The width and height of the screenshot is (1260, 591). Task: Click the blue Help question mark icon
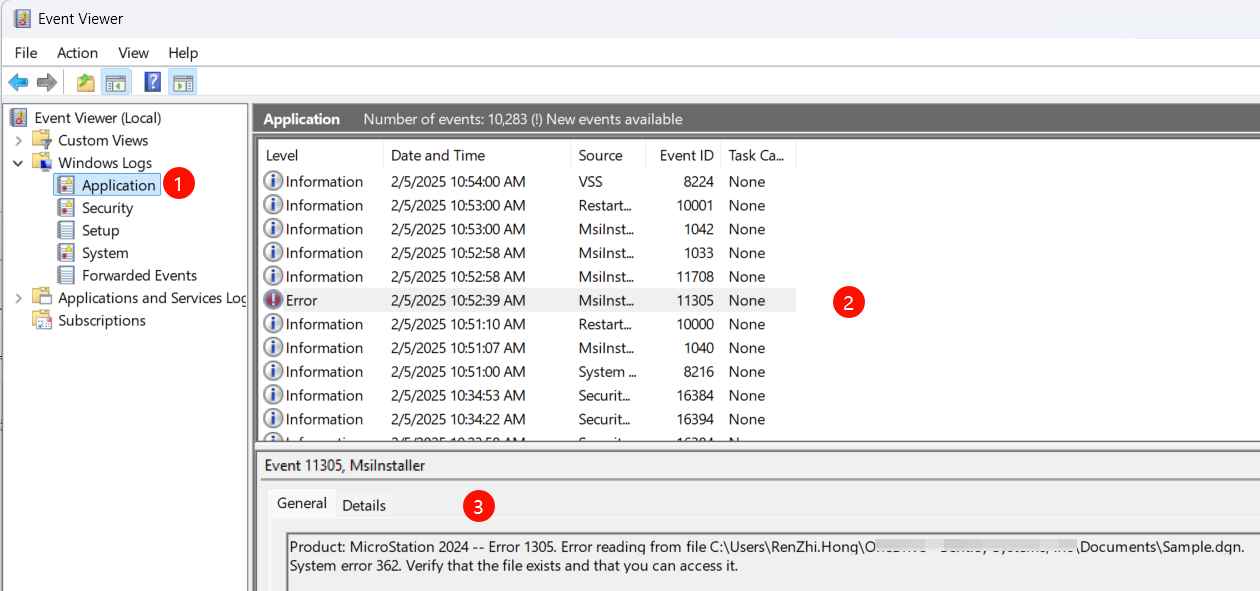153,83
